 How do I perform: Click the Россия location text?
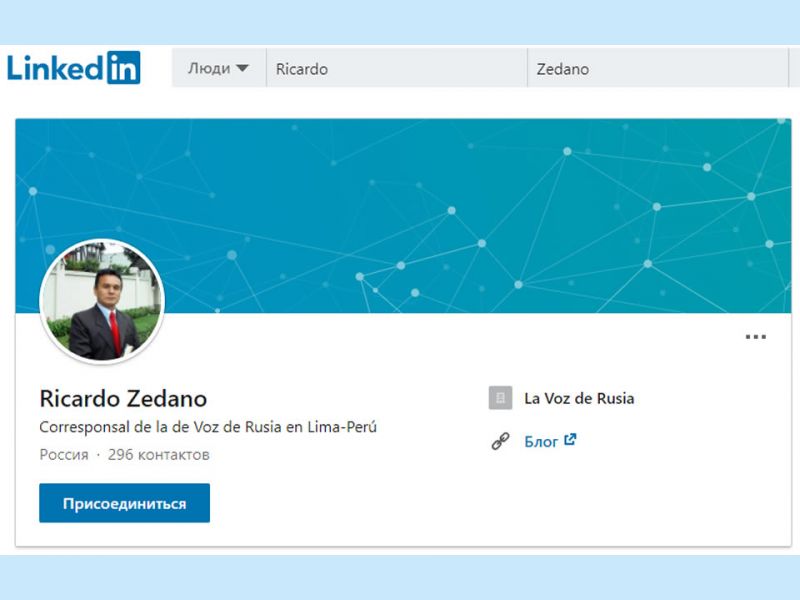pyautogui.click(x=64, y=455)
